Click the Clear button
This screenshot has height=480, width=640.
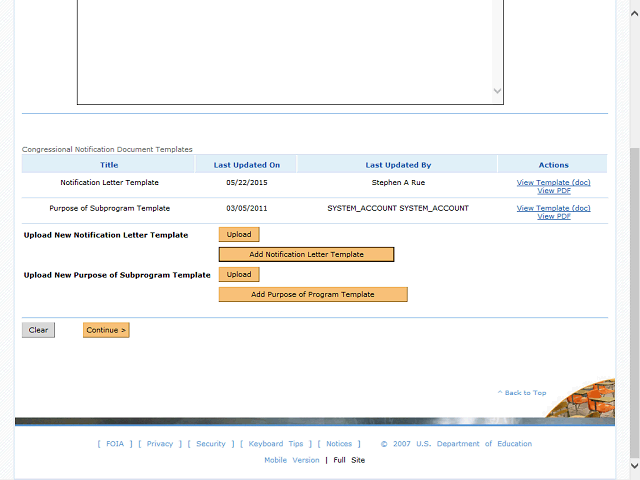tap(38, 330)
